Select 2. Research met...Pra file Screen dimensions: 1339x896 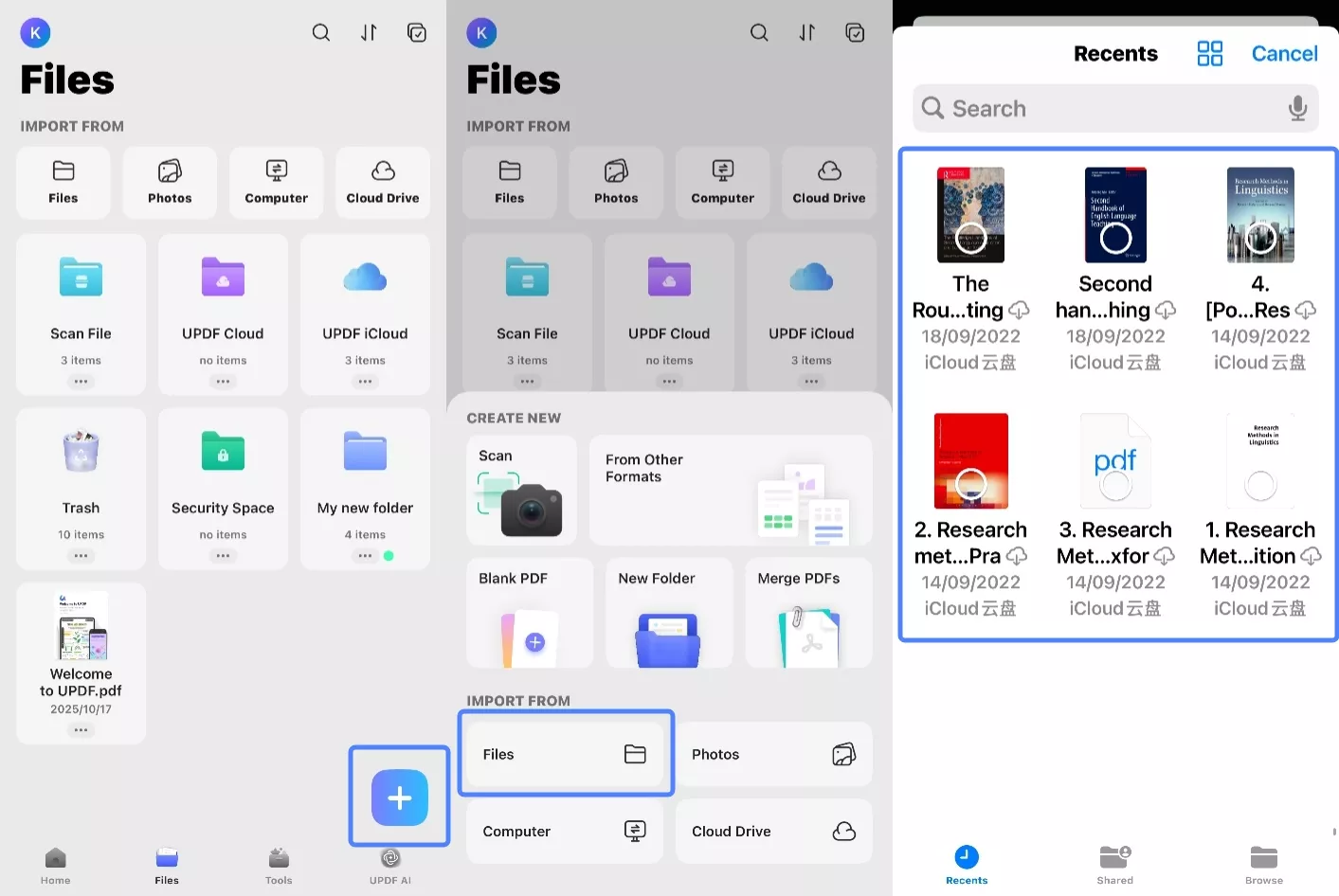point(970,515)
